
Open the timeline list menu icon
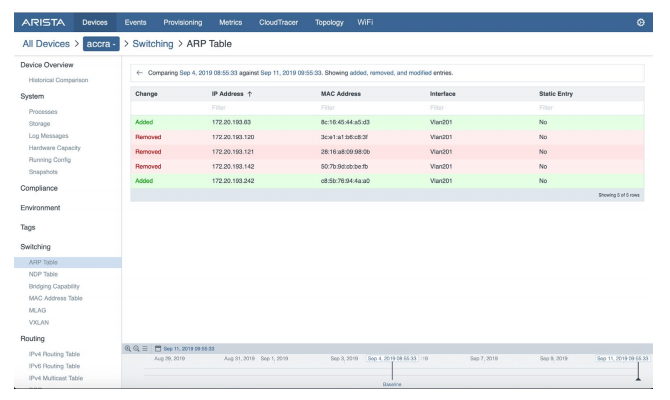pos(145,349)
